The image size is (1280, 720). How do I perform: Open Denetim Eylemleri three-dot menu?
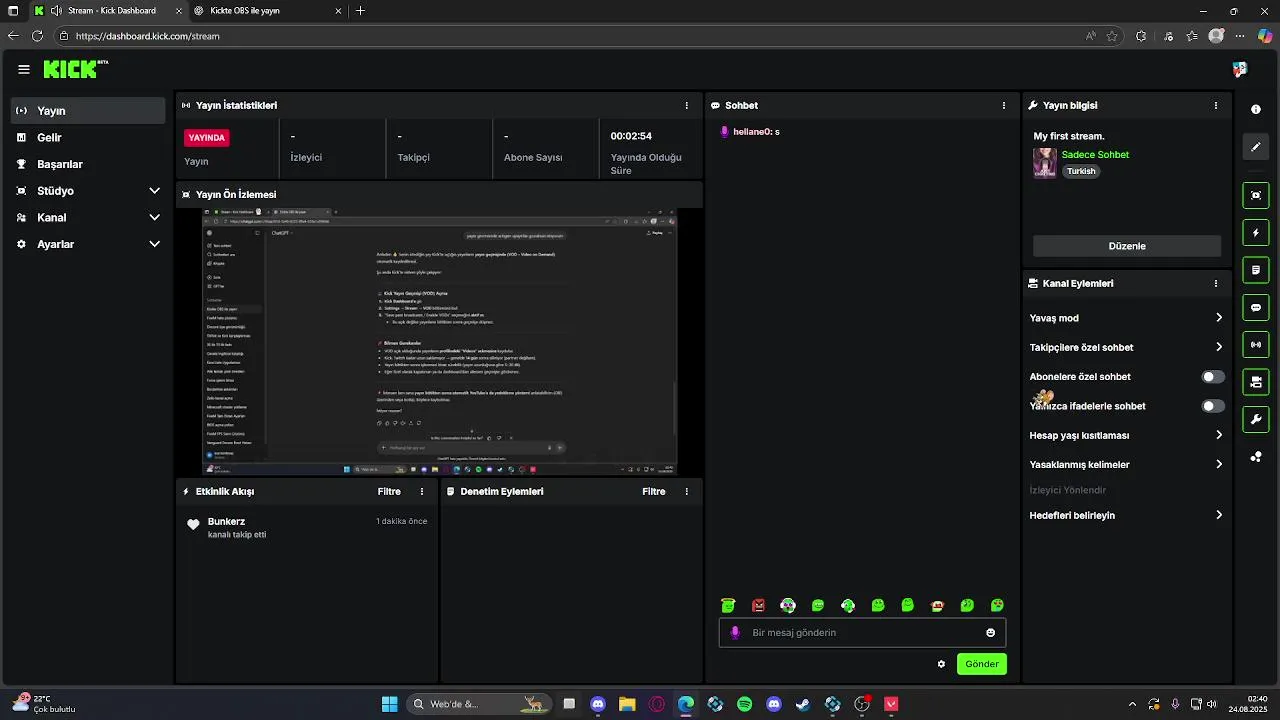686,491
